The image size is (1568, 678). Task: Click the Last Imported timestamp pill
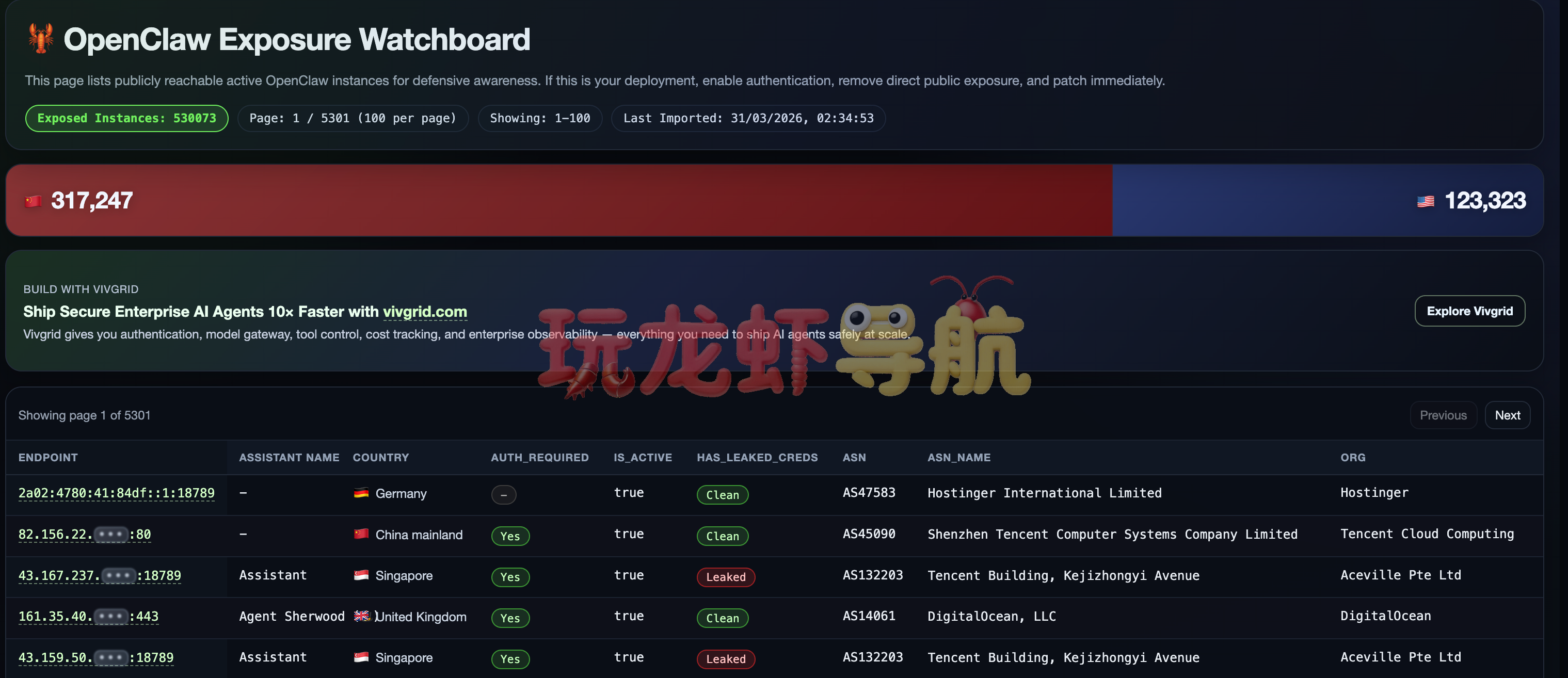[748, 118]
